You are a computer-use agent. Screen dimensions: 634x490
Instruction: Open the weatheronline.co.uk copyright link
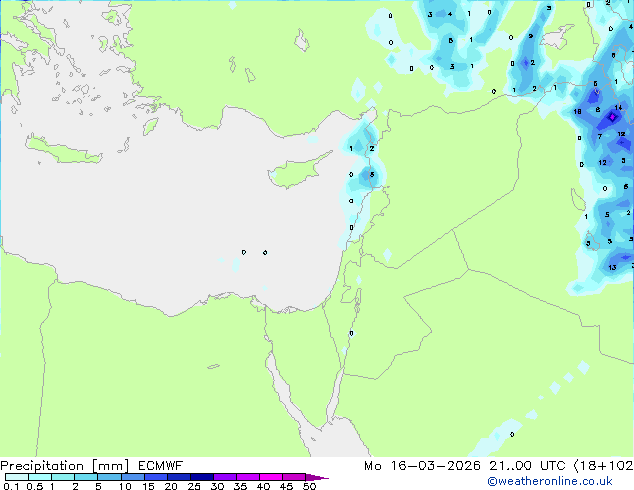[550, 481]
